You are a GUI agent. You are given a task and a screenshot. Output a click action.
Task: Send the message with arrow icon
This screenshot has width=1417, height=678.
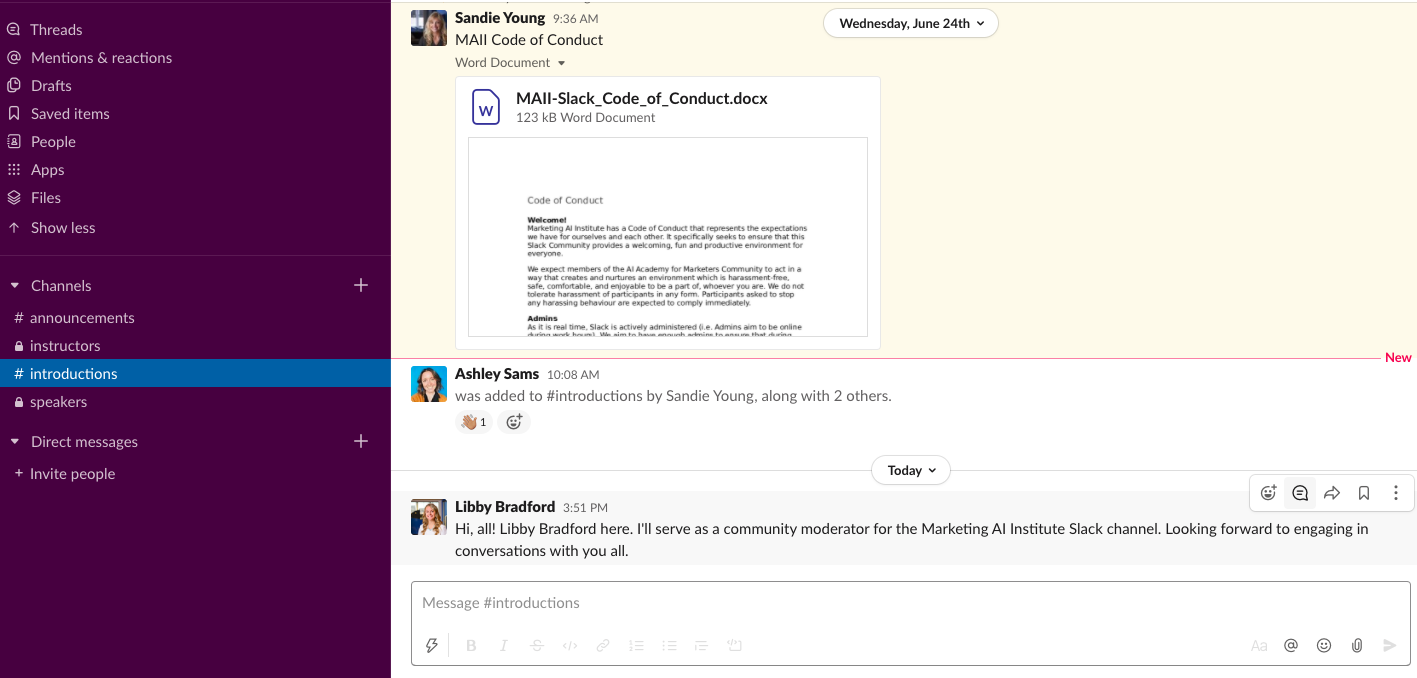[x=1389, y=646]
